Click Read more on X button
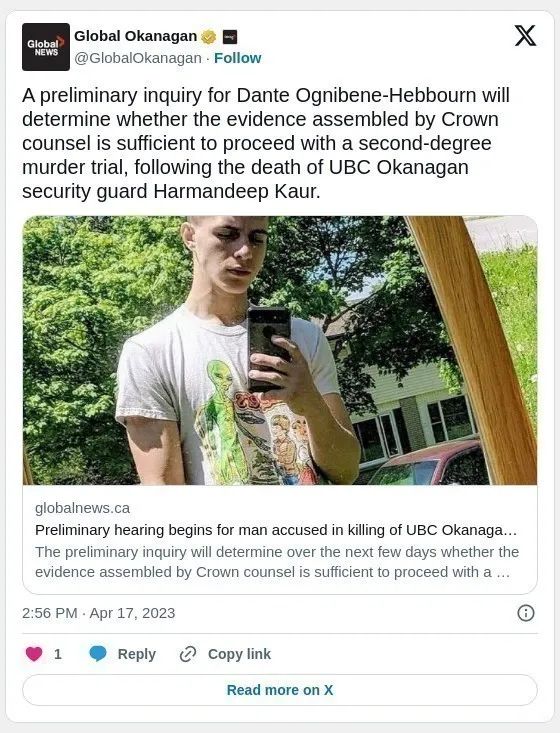Image resolution: width=560 pixels, height=733 pixels. [280, 690]
